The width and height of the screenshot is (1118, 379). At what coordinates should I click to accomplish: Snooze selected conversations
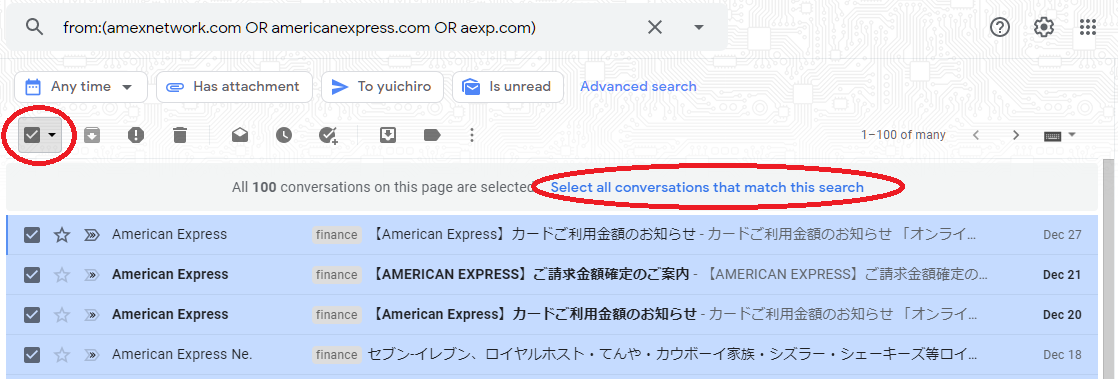coord(284,135)
